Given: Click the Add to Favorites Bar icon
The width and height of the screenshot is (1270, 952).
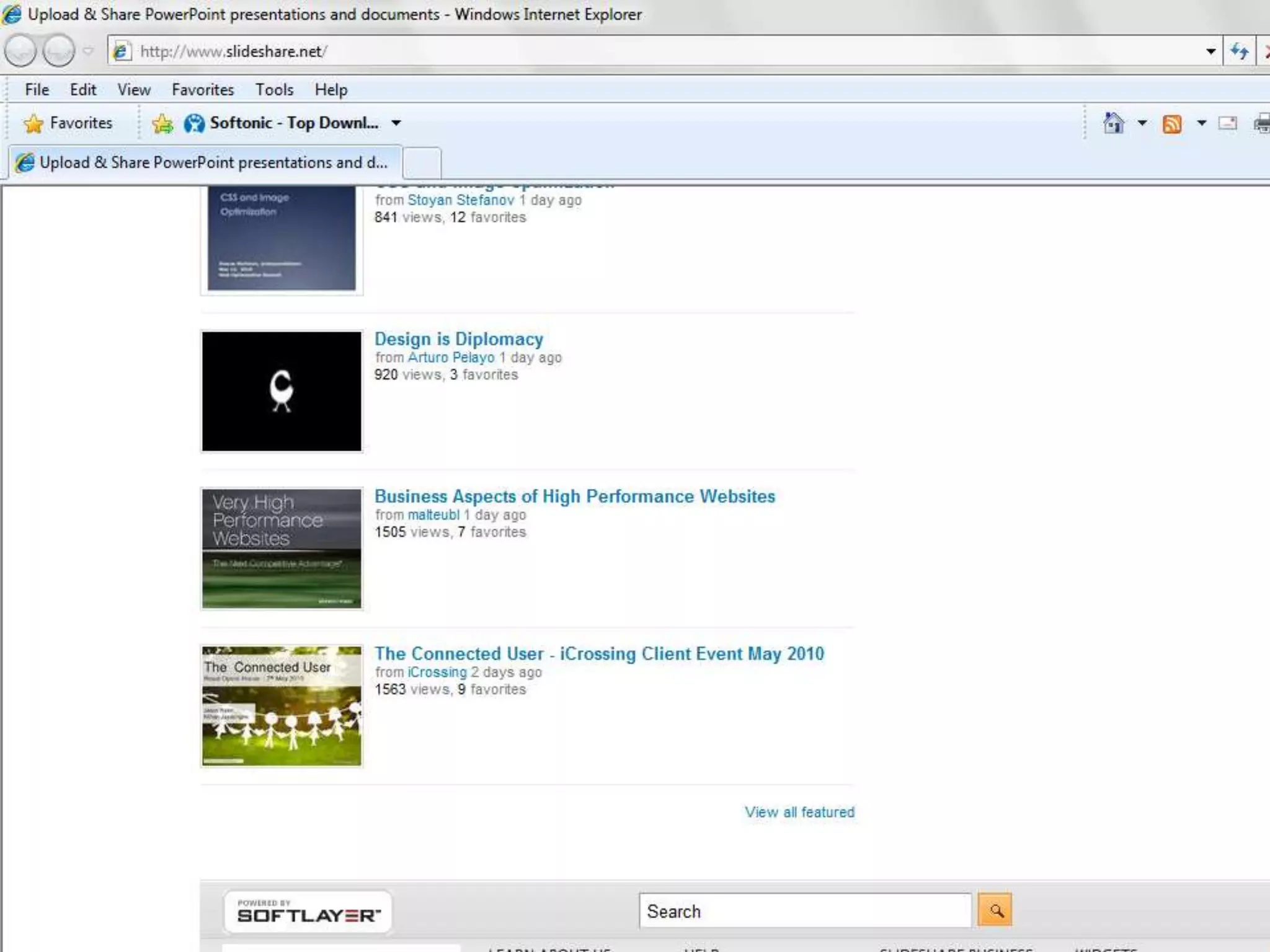Looking at the screenshot, I should [x=162, y=123].
